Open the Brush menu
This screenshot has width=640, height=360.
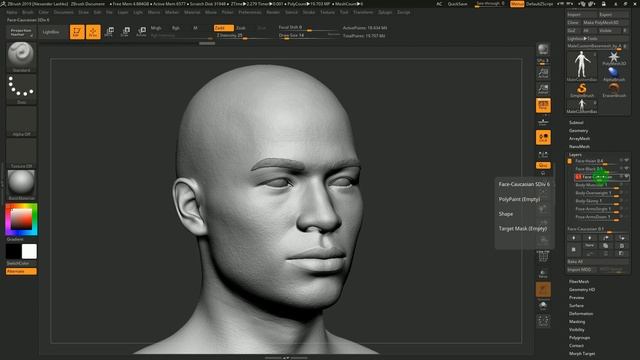[28, 12]
